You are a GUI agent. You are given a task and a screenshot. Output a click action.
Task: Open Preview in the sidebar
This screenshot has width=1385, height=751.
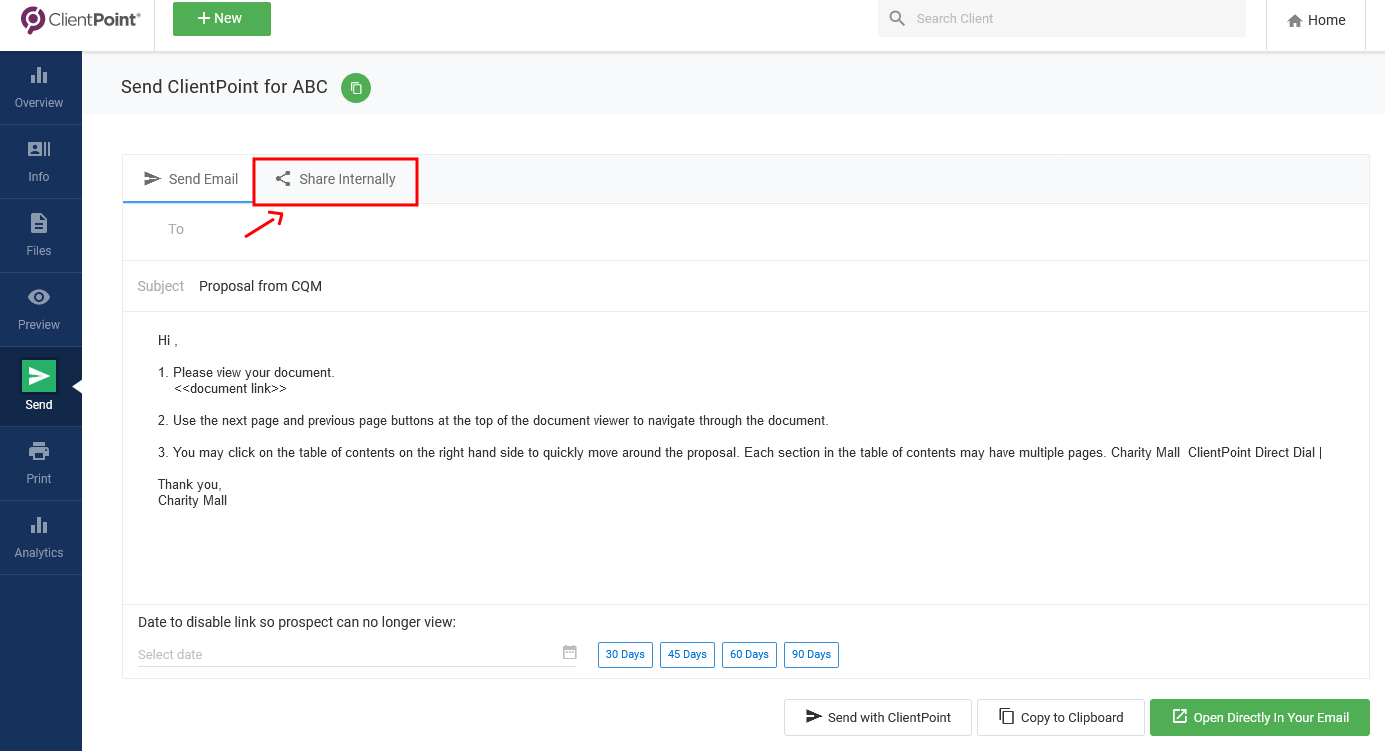pos(39,310)
